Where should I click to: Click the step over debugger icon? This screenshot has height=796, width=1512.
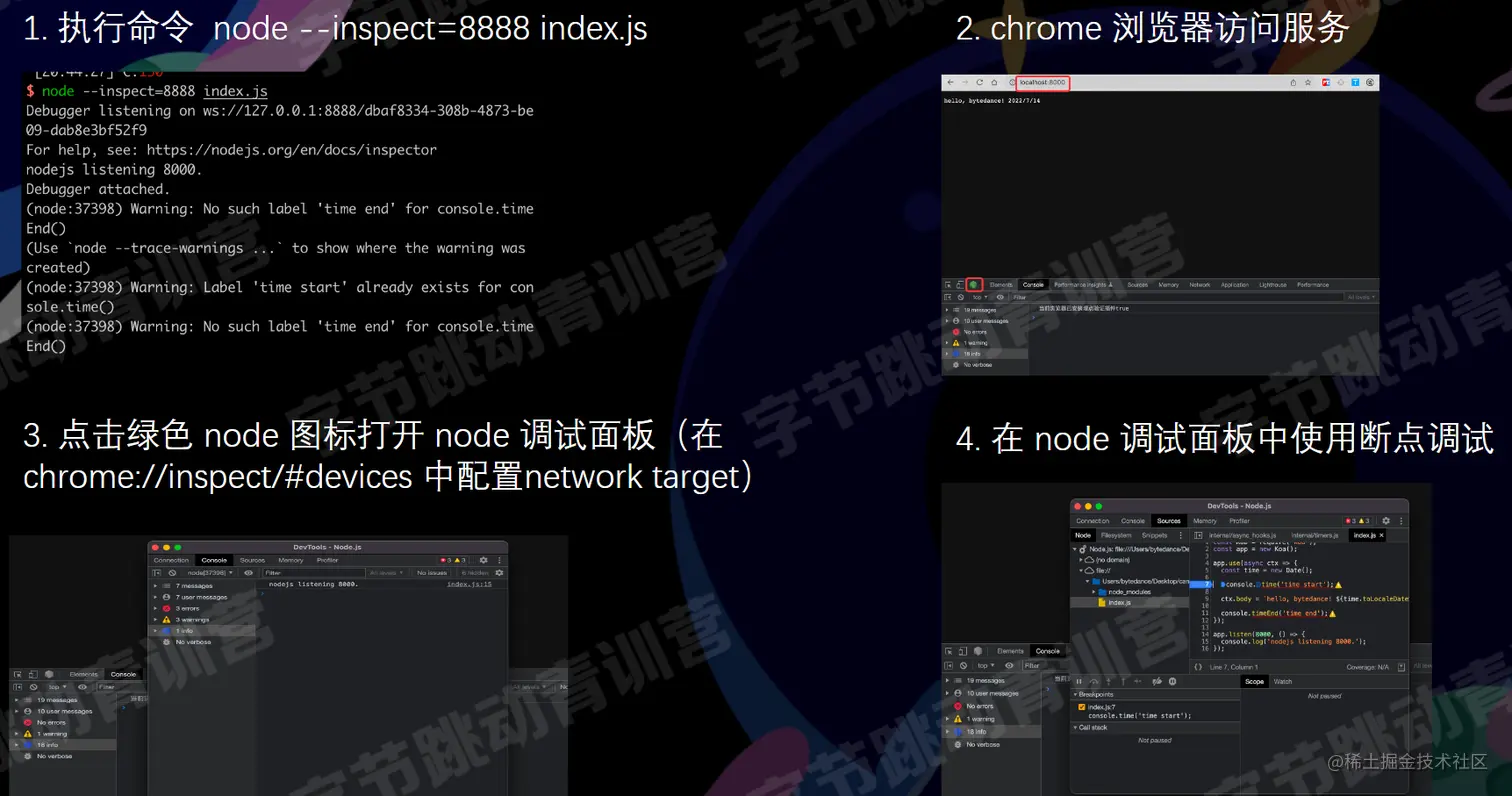1094,681
